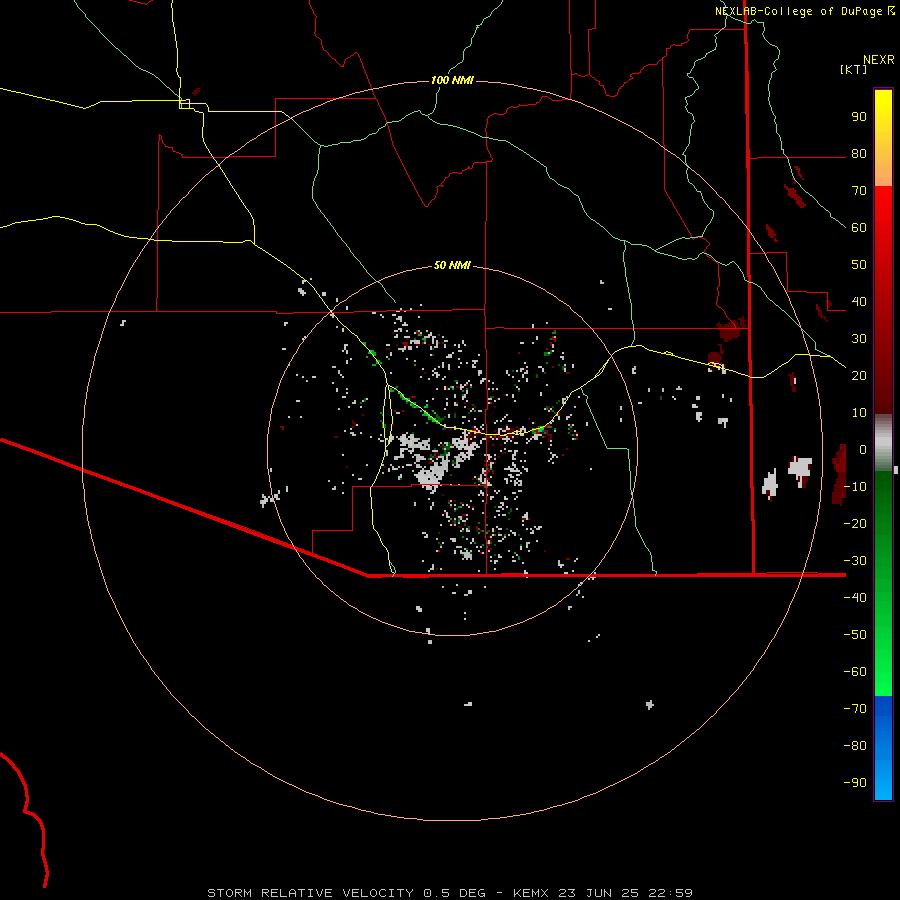This screenshot has height=900, width=900.
Task: Click the 50 value on velocity scale
Action: pyautogui.click(x=859, y=265)
